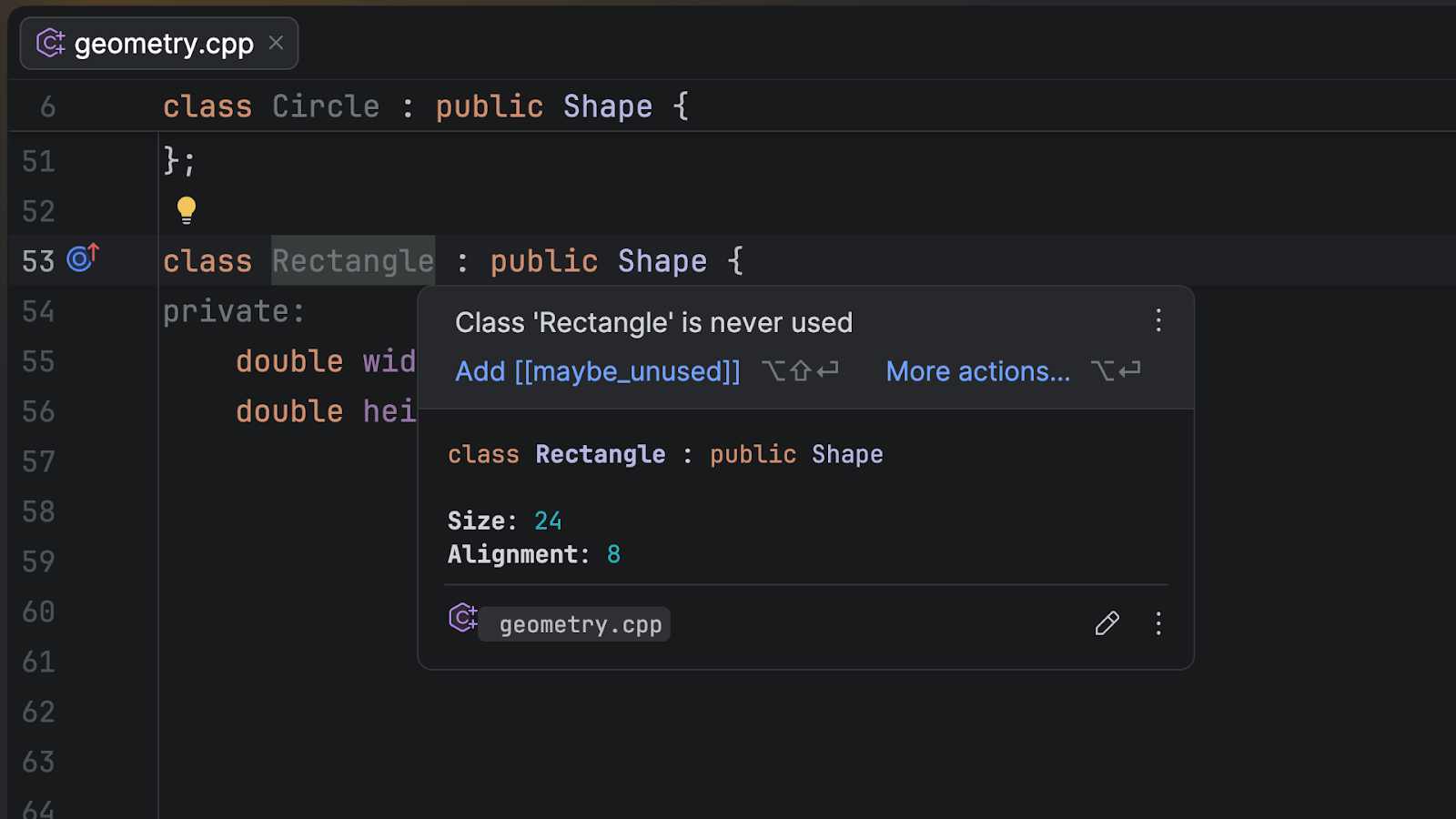Screen dimensions: 1456x819
Task: Click Shape in the popup class signature
Action: [847, 454]
